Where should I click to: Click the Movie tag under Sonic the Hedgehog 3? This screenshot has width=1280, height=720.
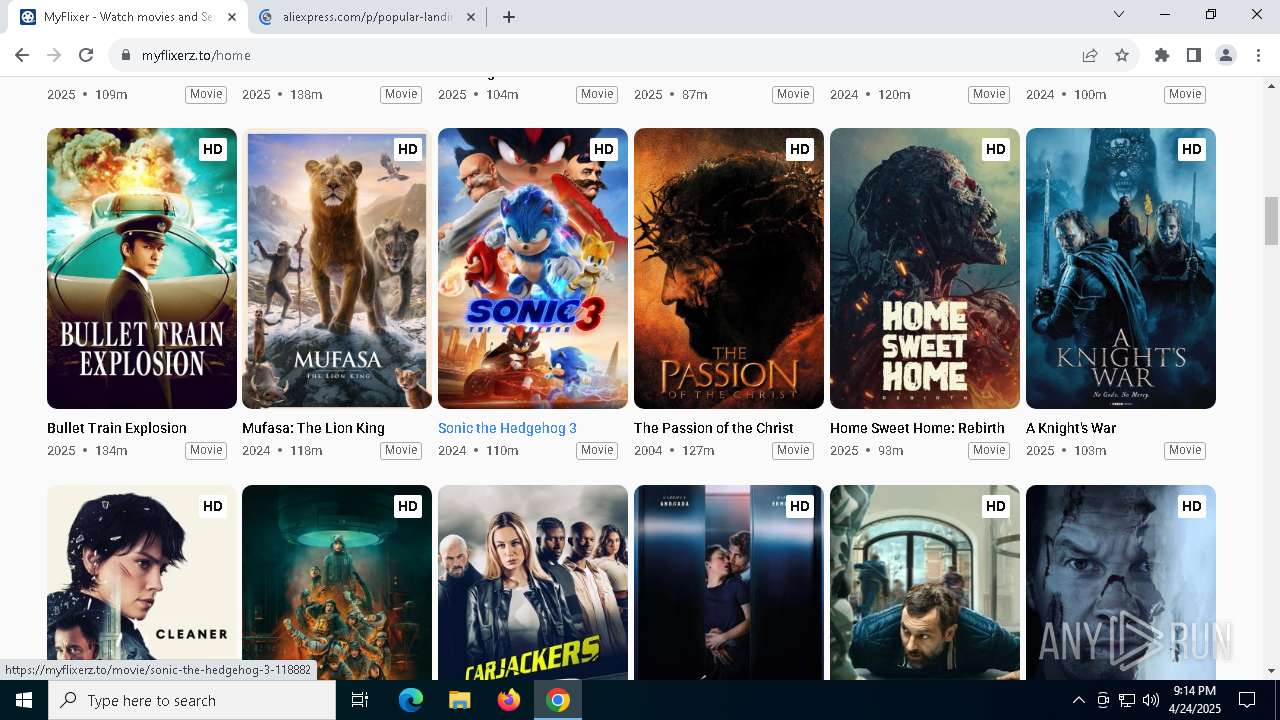pyautogui.click(x=597, y=451)
